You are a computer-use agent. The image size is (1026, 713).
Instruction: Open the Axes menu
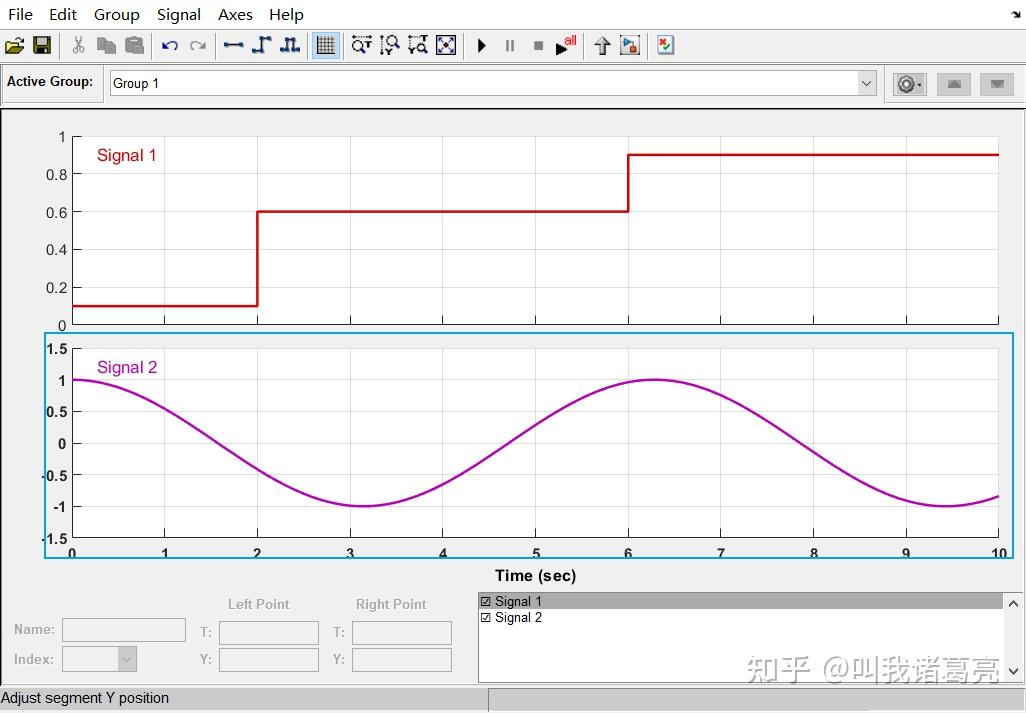(235, 14)
